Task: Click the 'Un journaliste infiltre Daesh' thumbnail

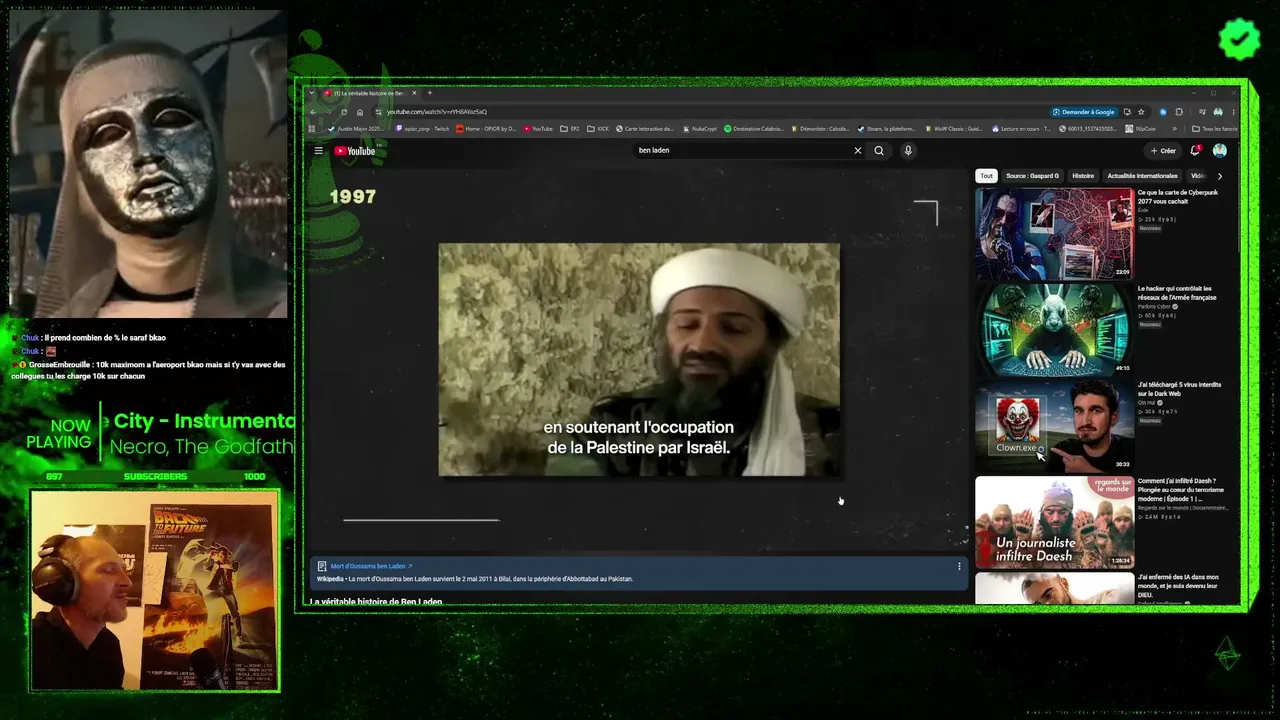Action: point(1054,522)
